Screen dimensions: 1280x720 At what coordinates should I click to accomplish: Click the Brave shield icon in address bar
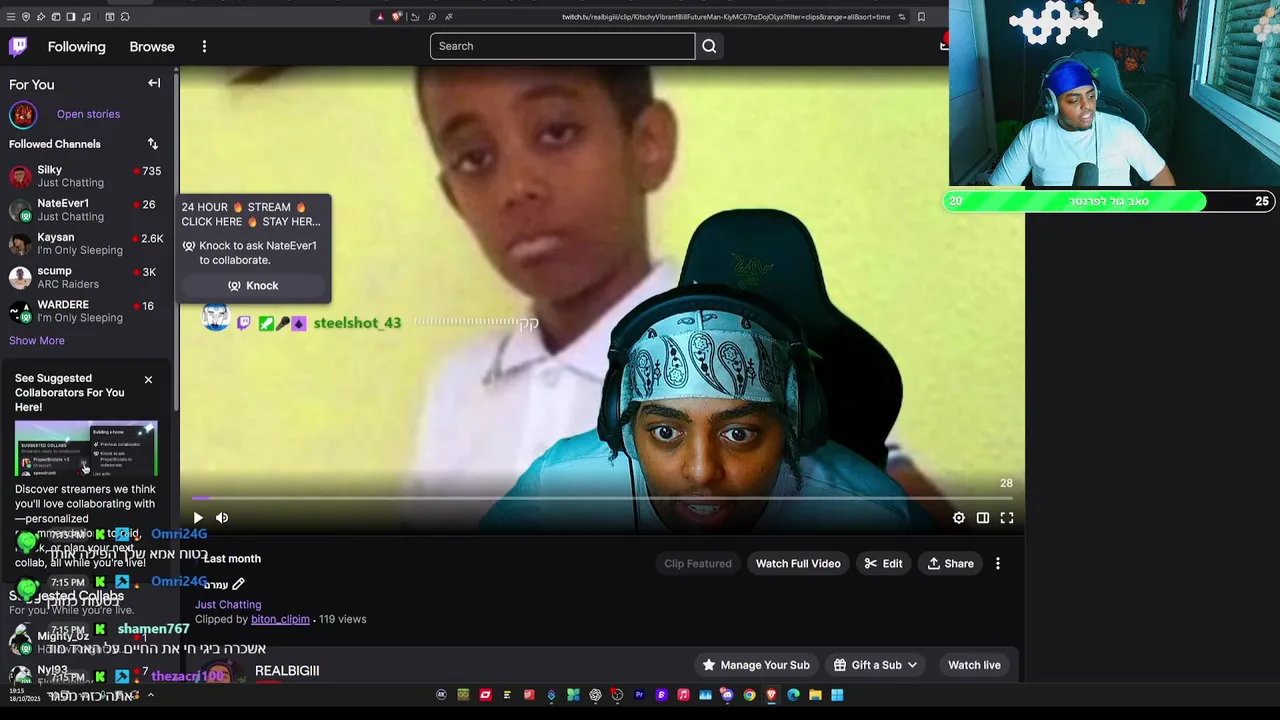(x=396, y=17)
